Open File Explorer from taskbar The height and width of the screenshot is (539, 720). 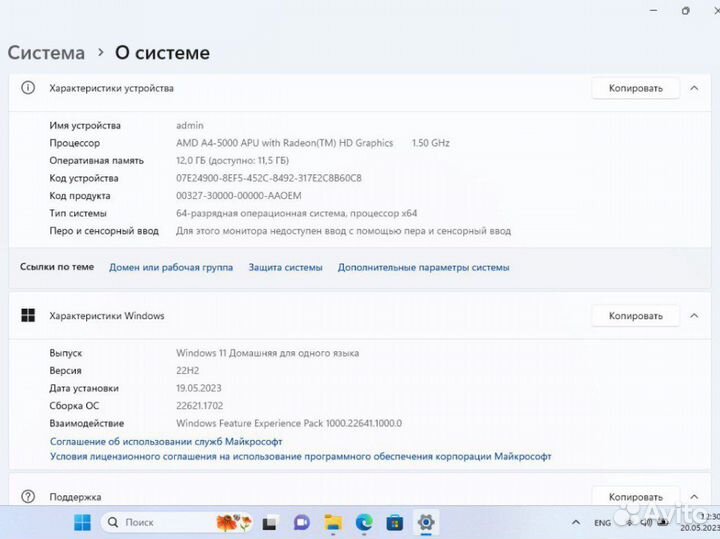[x=333, y=522]
